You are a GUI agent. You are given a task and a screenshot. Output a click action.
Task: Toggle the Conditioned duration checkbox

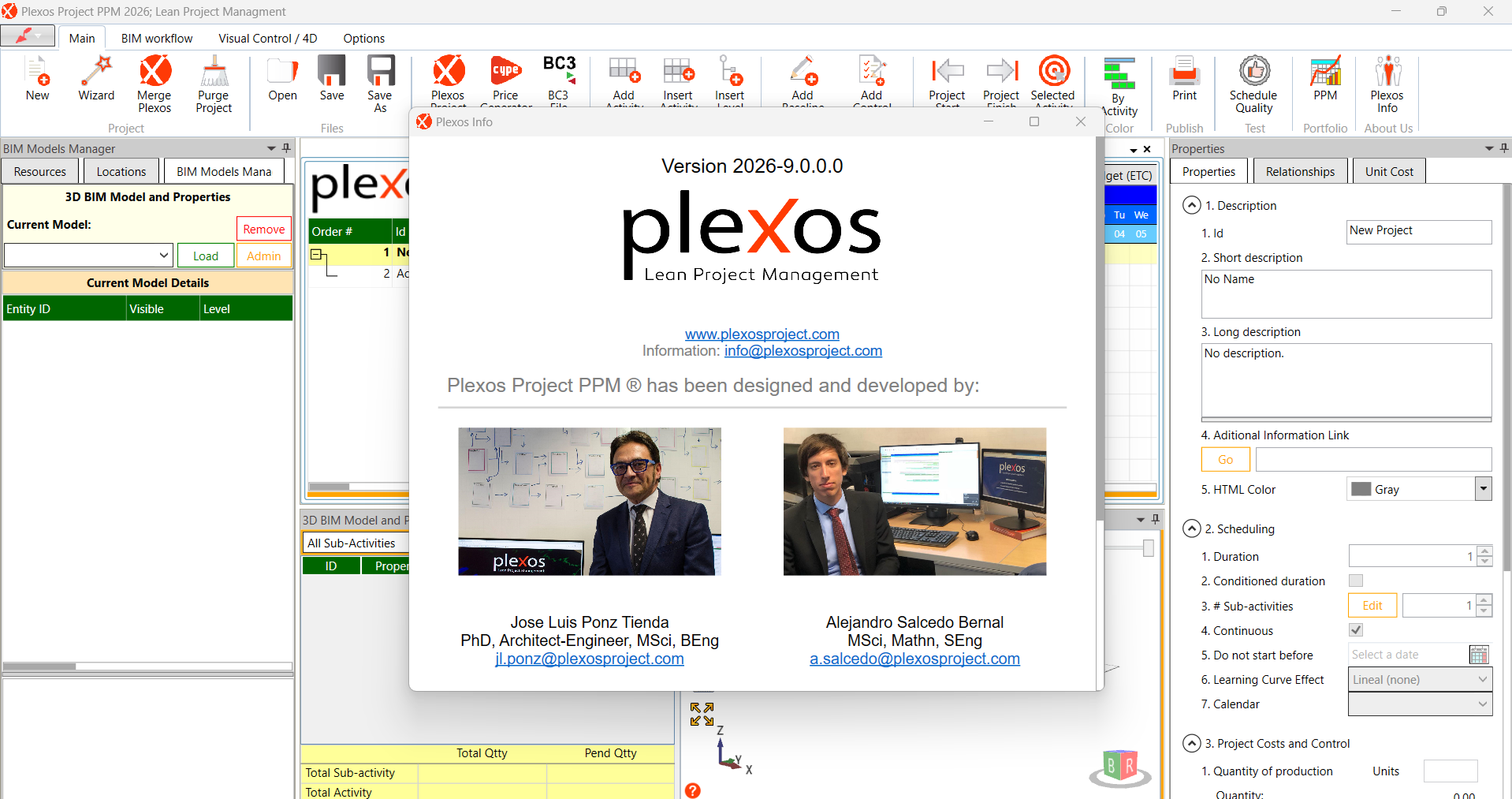(1356, 581)
